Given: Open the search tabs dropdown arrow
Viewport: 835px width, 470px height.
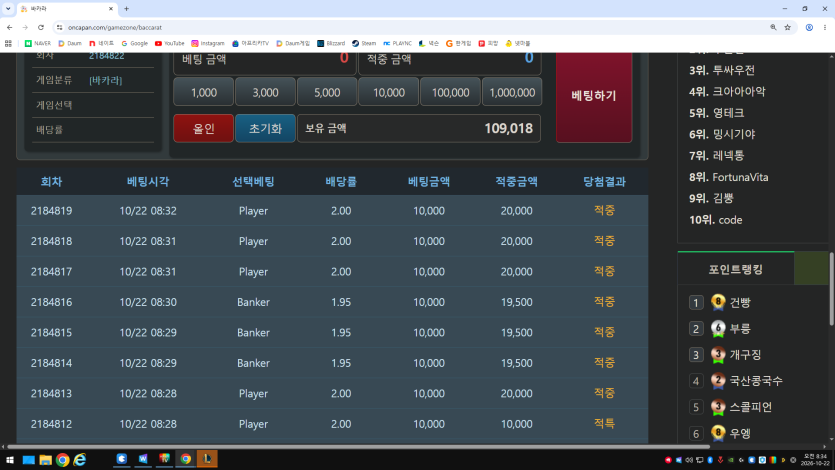Looking at the screenshot, I should click(8, 9).
